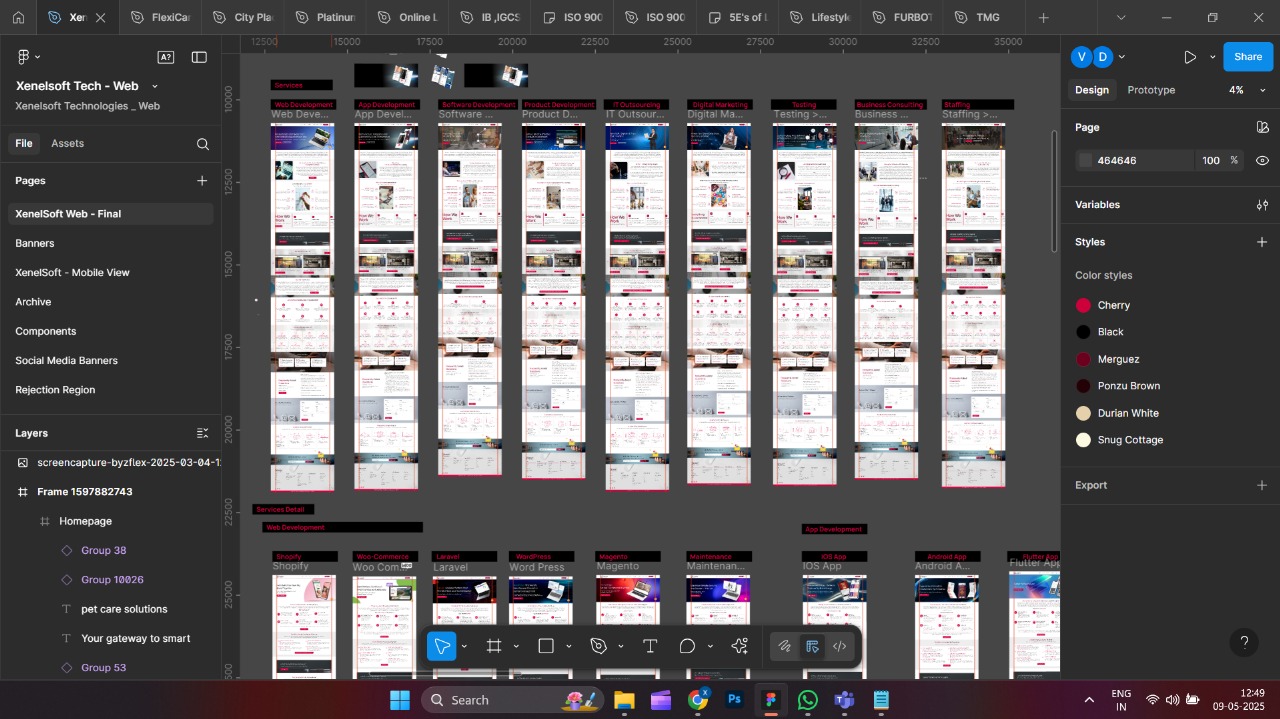Screen dimensions: 1280x719
Task: Switch to Design mode icon
Action: [x=812, y=646]
